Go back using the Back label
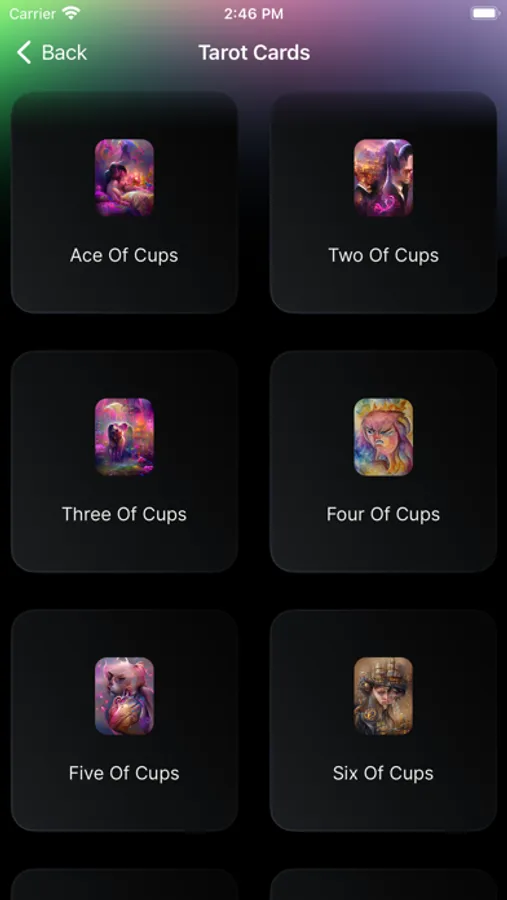 (64, 53)
